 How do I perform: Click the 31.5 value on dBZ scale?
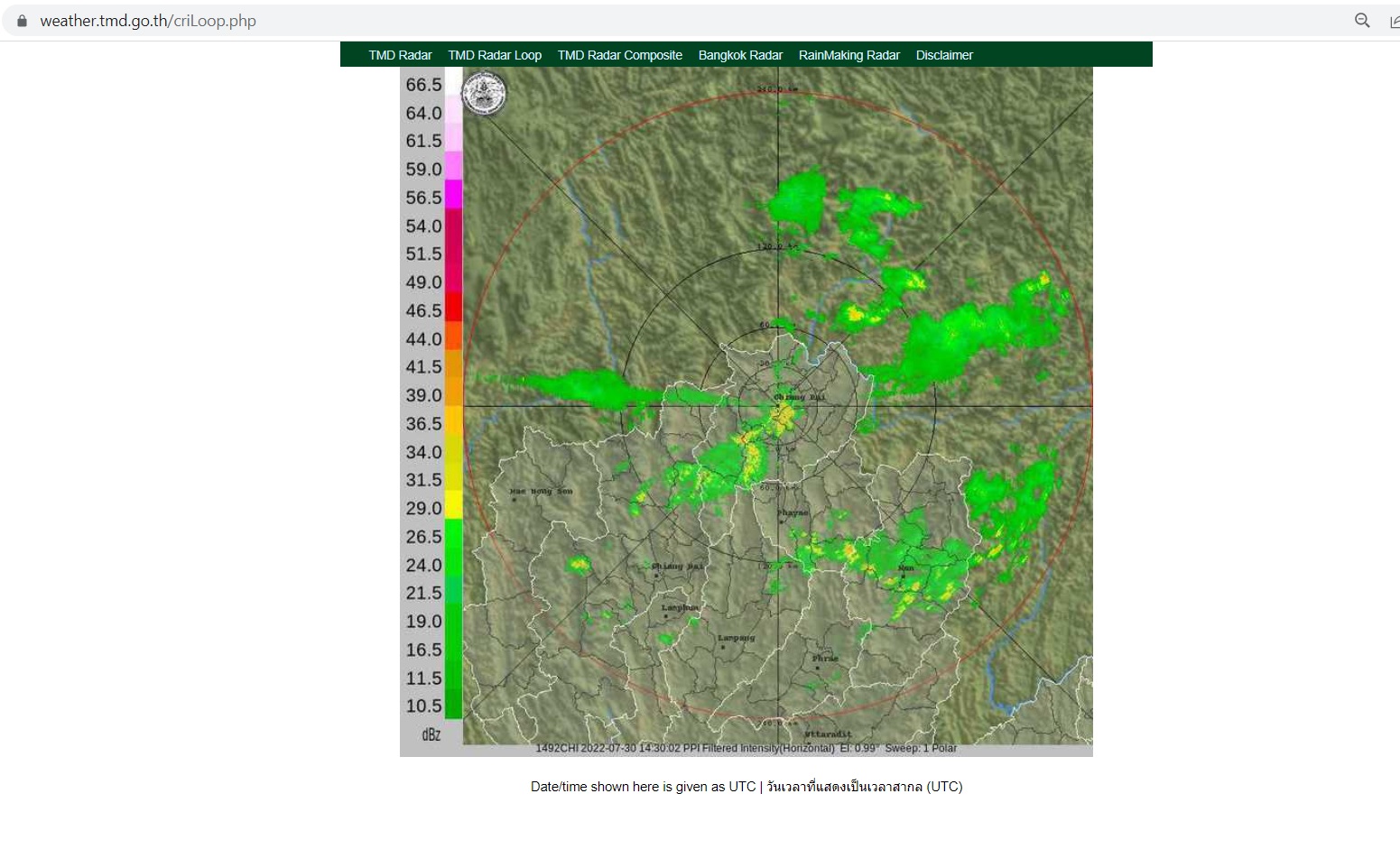point(423,480)
